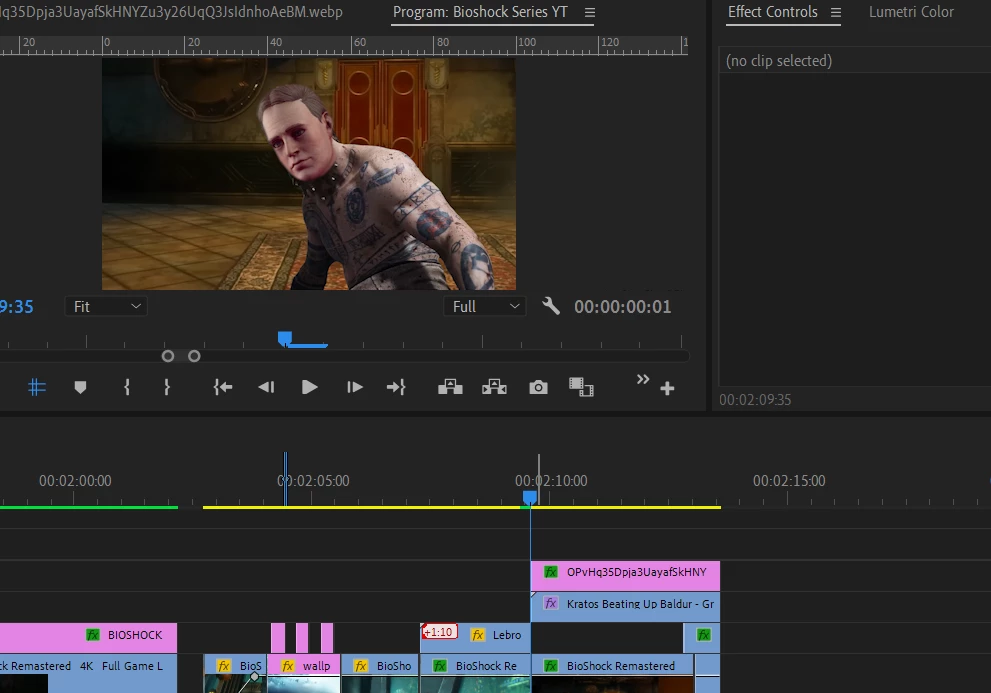Open the Fit zoom level dropdown
The height and width of the screenshot is (693, 991).
(106, 307)
